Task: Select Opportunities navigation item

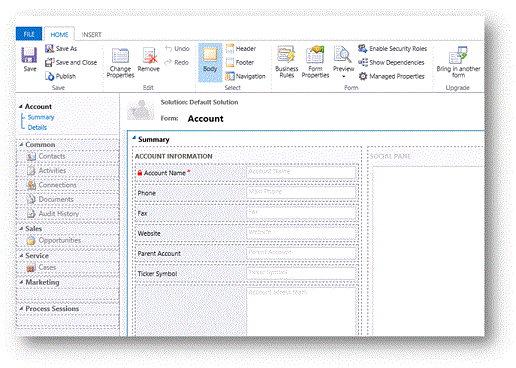Action: tap(68, 240)
